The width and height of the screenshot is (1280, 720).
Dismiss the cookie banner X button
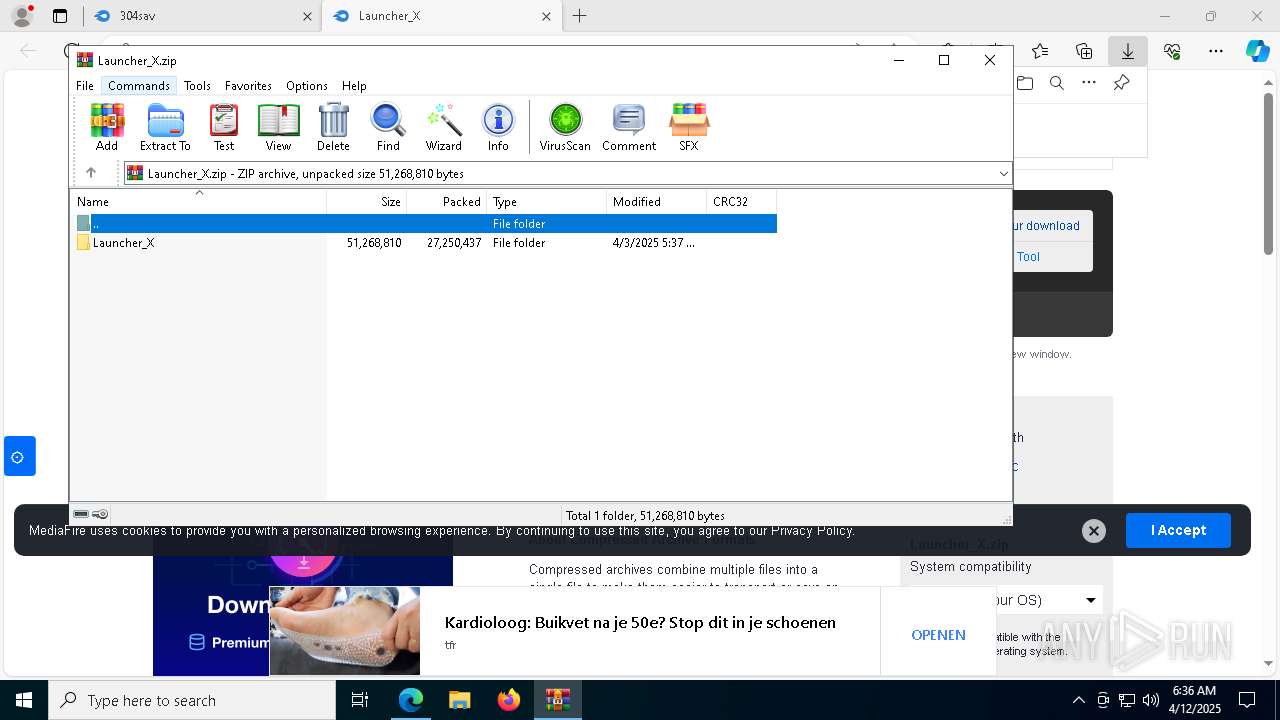[x=1094, y=531]
